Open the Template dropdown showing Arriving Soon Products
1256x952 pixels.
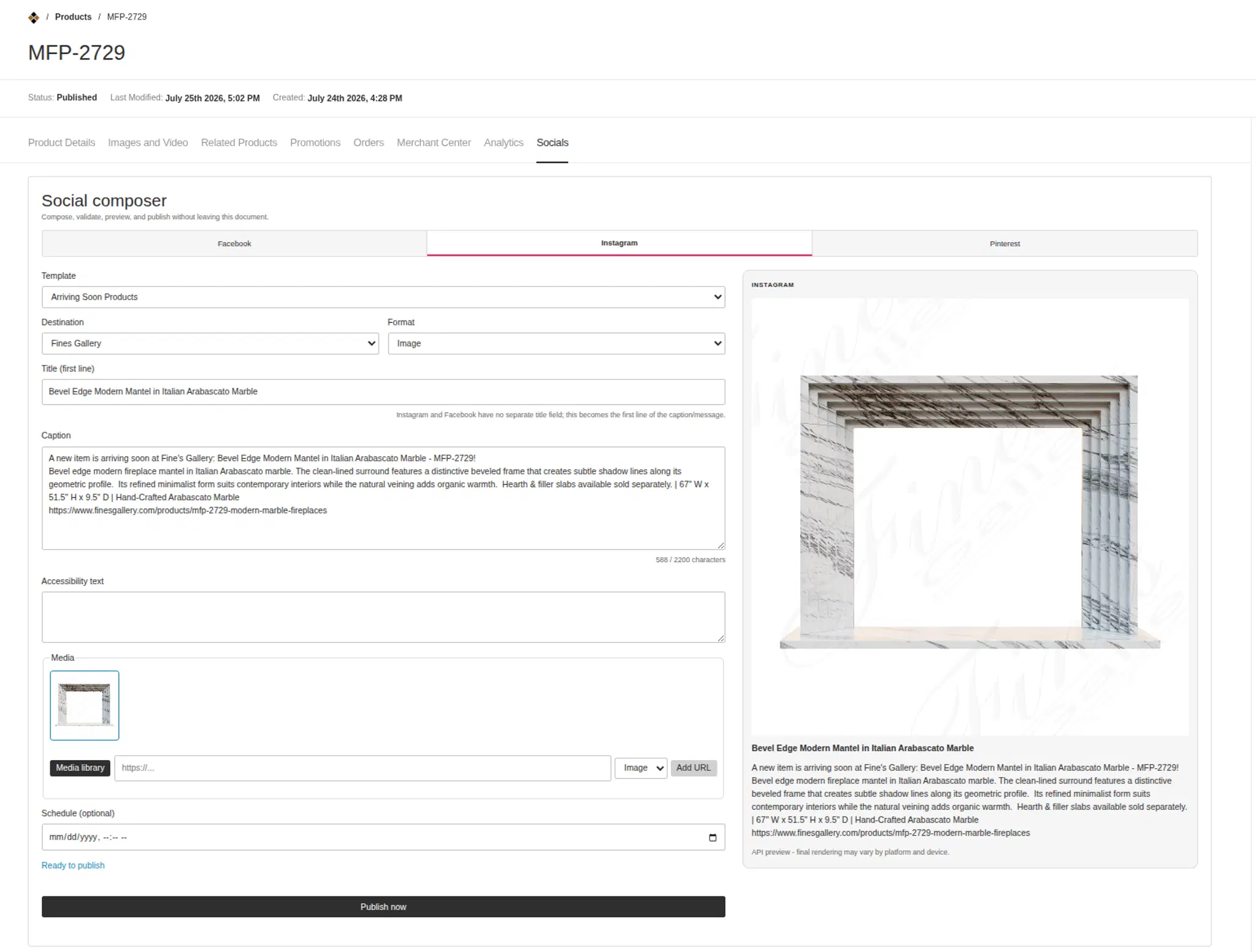383,297
